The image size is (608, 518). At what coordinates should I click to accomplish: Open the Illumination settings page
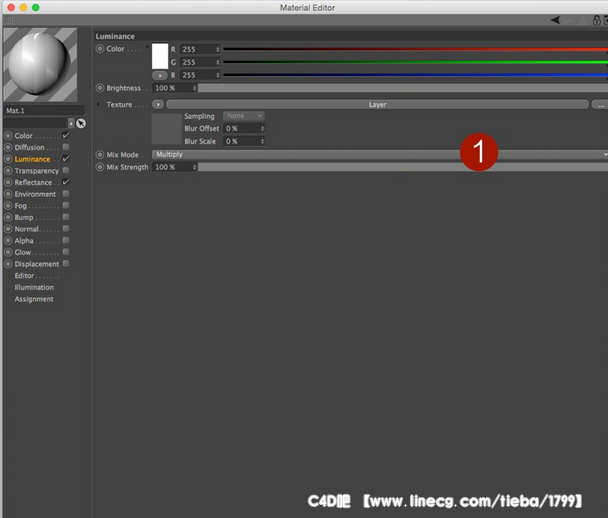tap(34, 287)
